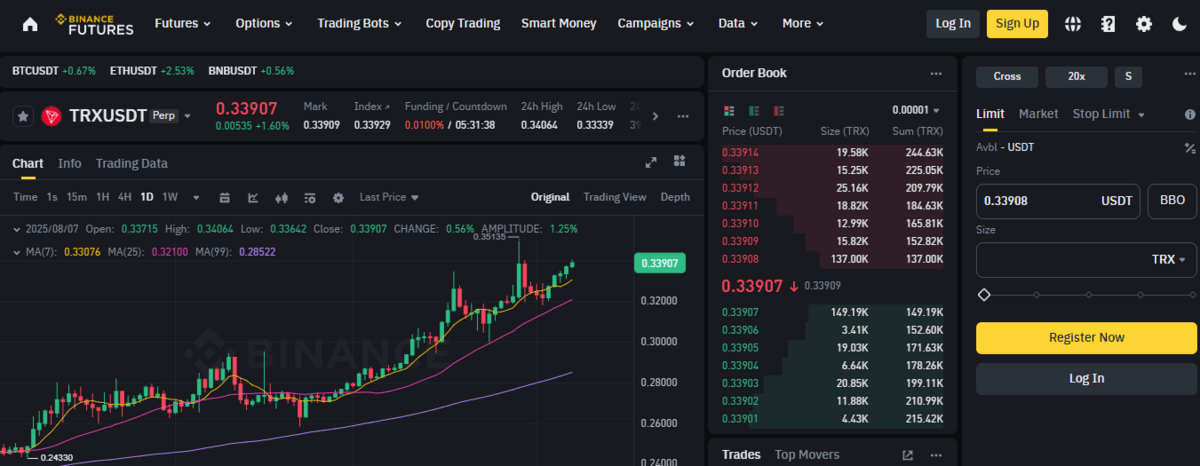This screenshot has width=1200, height=466.
Task: Open the chart grid layout icon
Action: (679, 161)
